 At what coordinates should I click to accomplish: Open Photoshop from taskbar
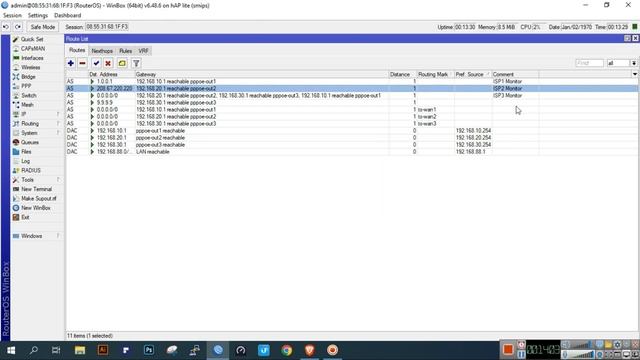[149, 350]
